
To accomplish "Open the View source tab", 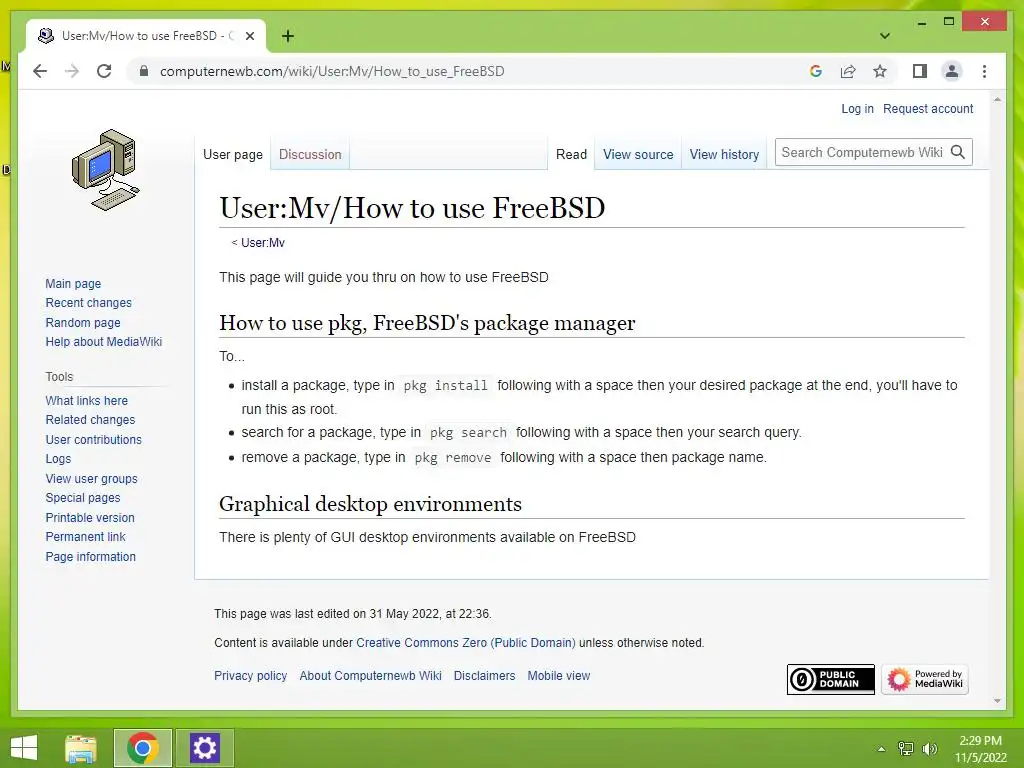I will (638, 155).
